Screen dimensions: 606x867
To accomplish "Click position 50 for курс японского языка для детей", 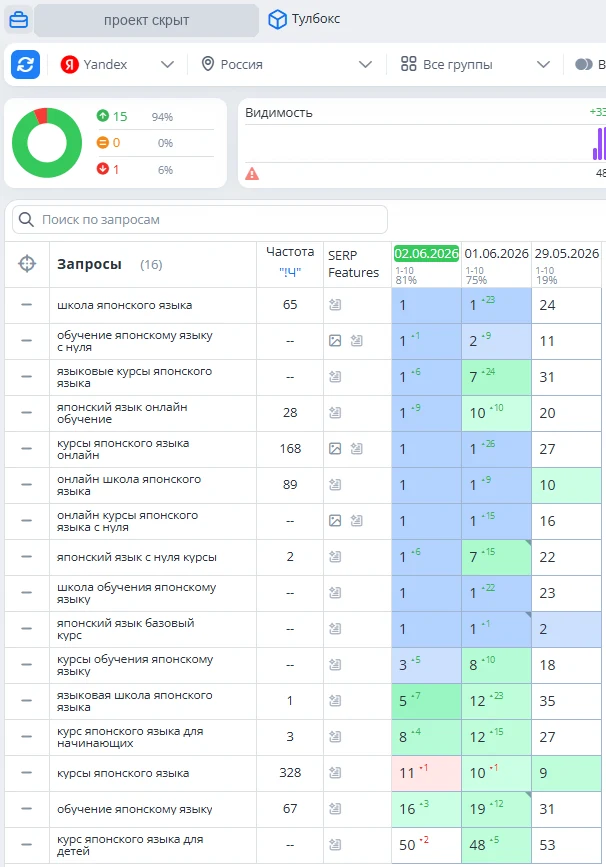I will tap(426, 845).
